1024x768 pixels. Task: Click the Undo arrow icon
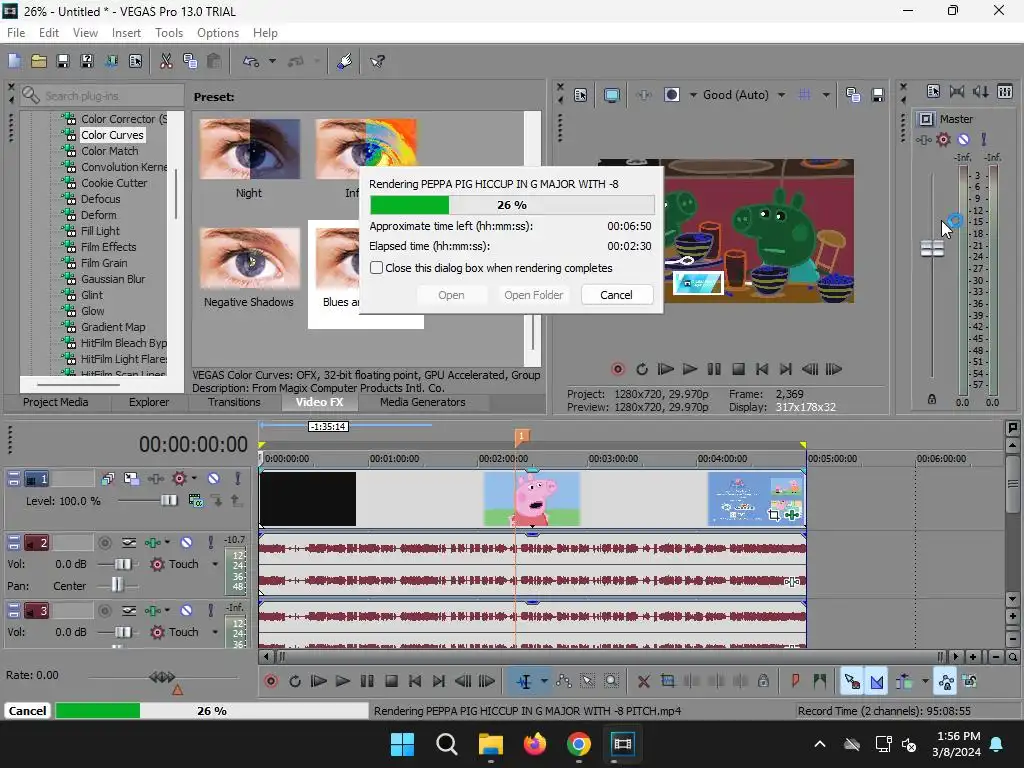tap(251, 61)
